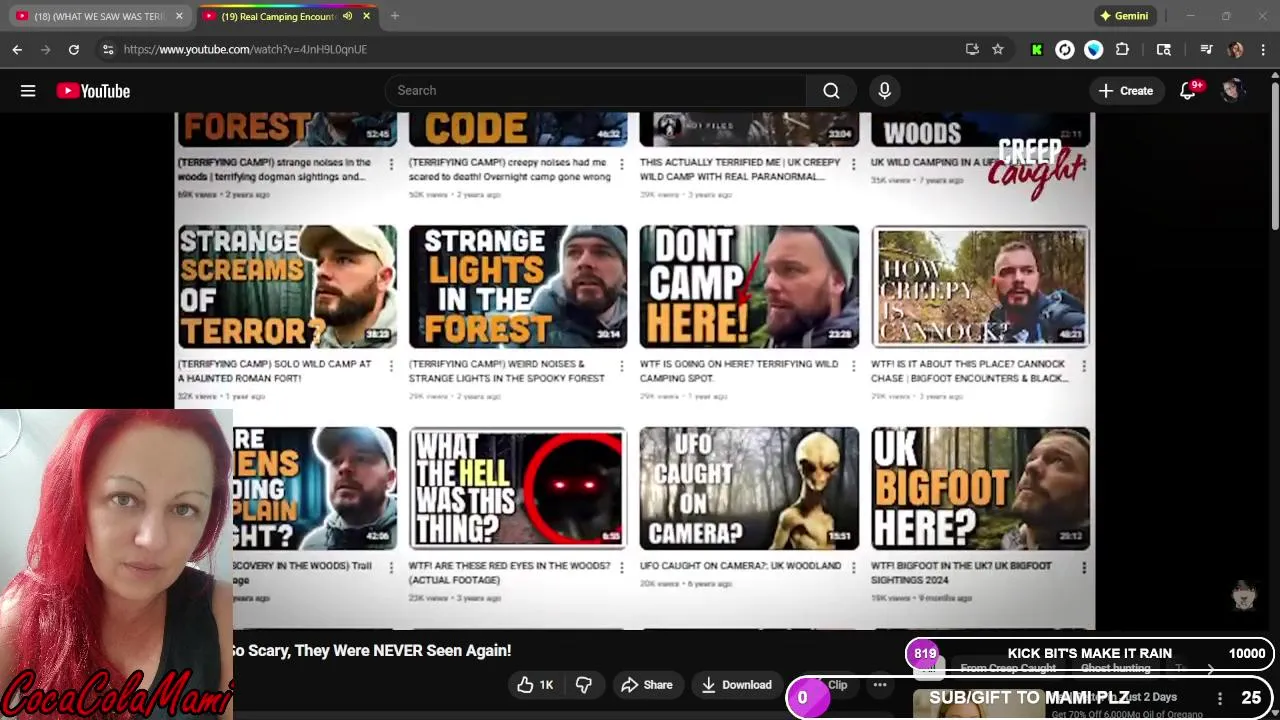Open the YouTube hamburger guide menu

[28, 91]
